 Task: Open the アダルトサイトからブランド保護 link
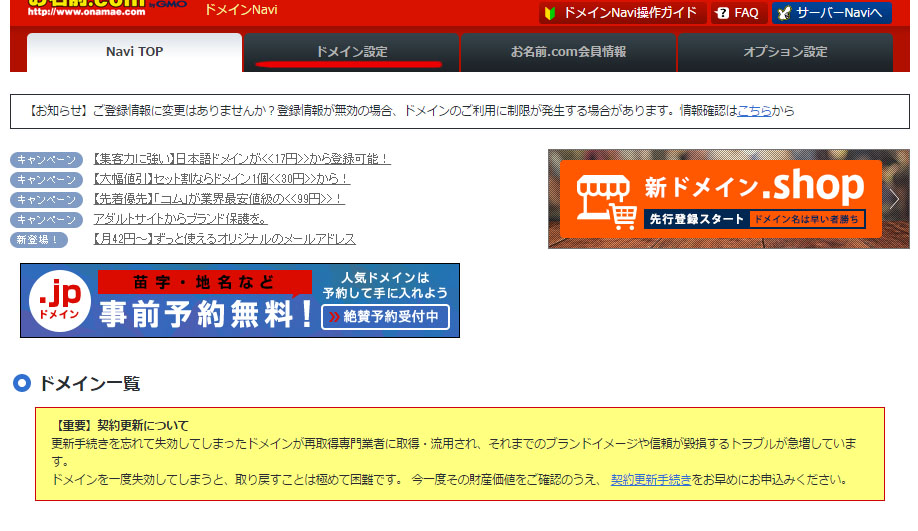180,219
